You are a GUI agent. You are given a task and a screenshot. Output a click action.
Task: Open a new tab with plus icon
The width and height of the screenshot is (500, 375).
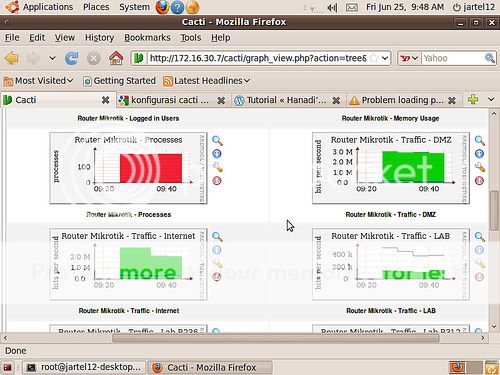click(x=473, y=99)
